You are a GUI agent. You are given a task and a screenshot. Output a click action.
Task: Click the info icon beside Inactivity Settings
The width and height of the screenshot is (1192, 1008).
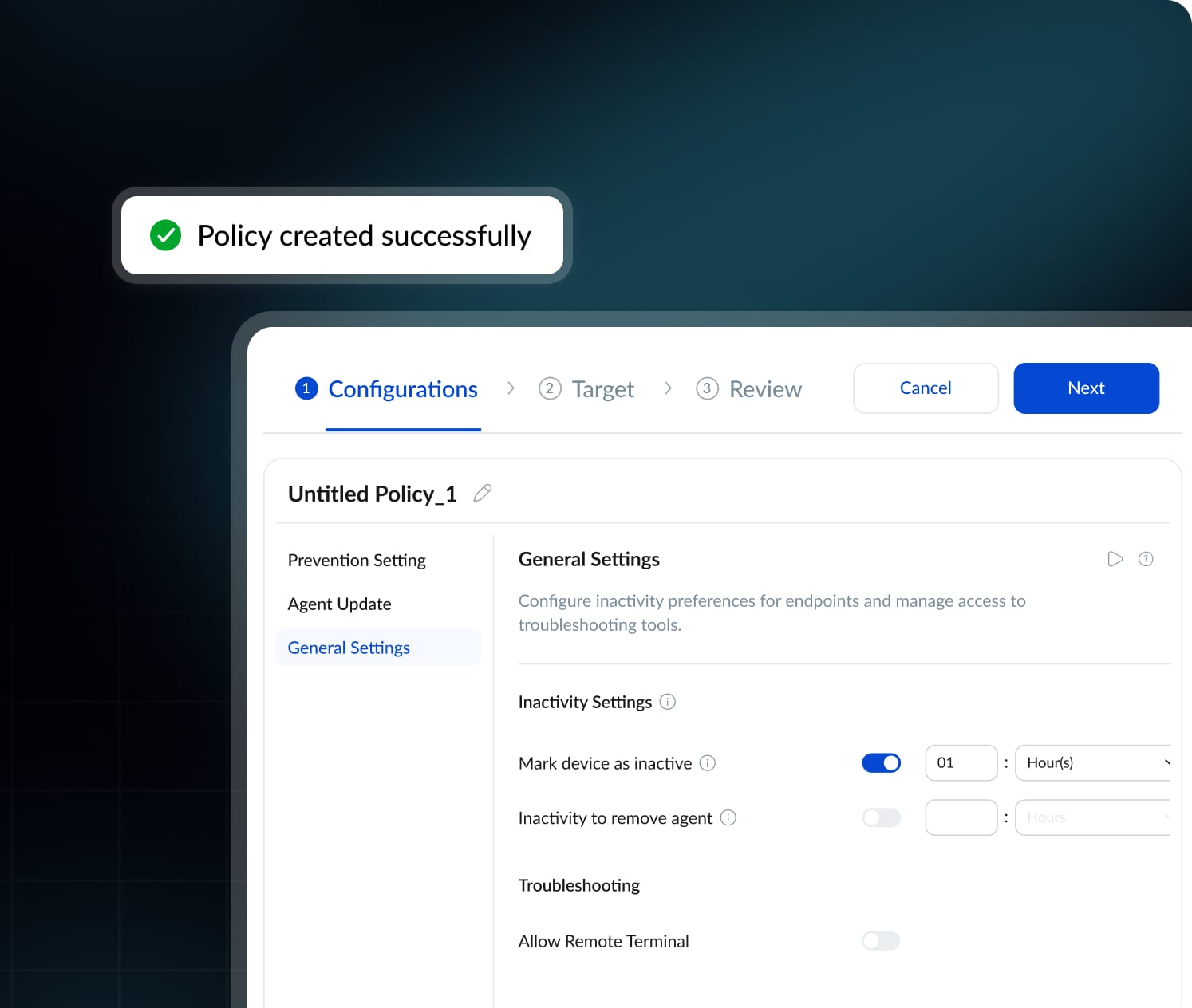click(x=669, y=702)
